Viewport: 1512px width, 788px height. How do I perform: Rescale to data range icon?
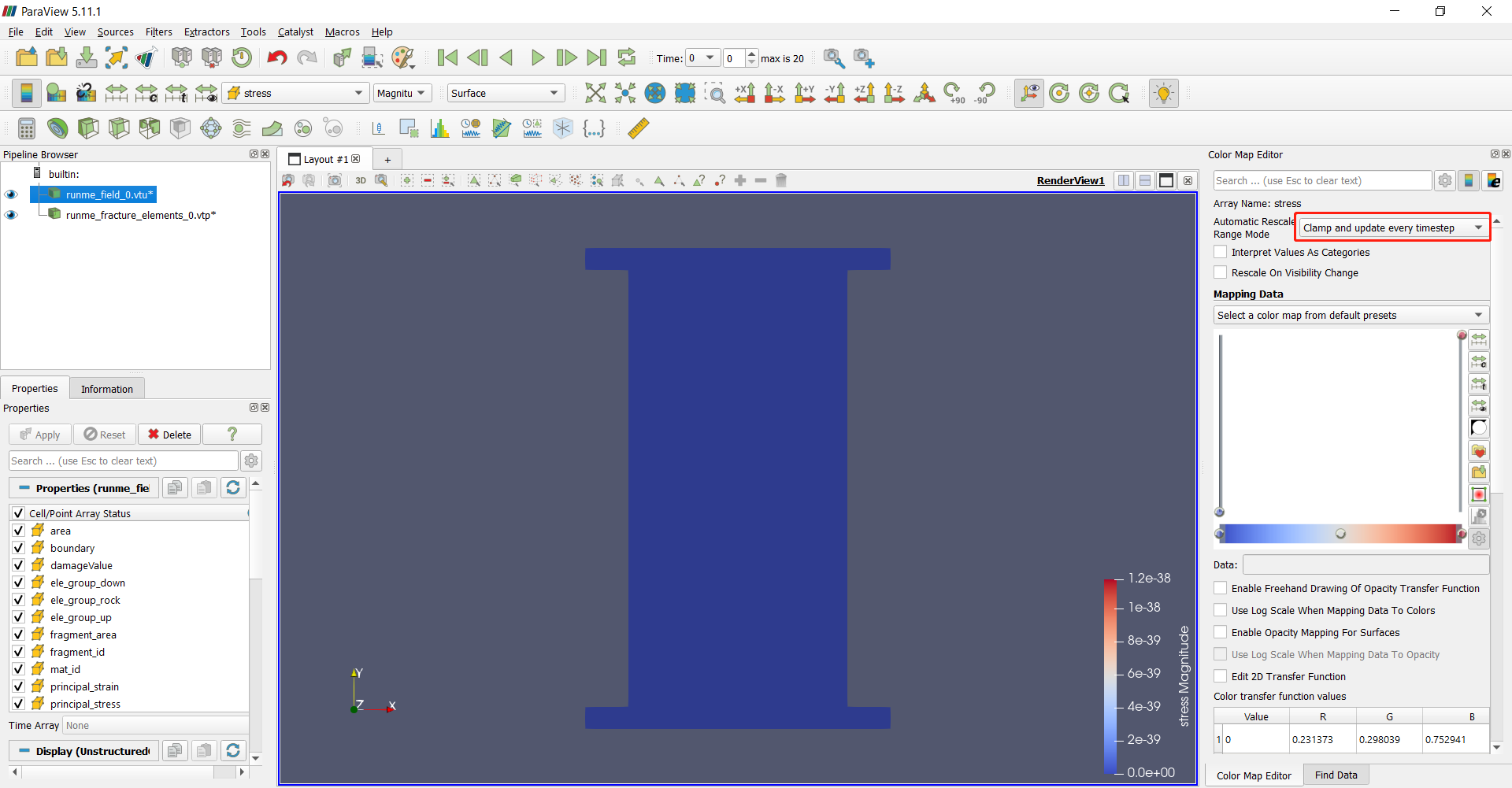pyautogui.click(x=117, y=93)
